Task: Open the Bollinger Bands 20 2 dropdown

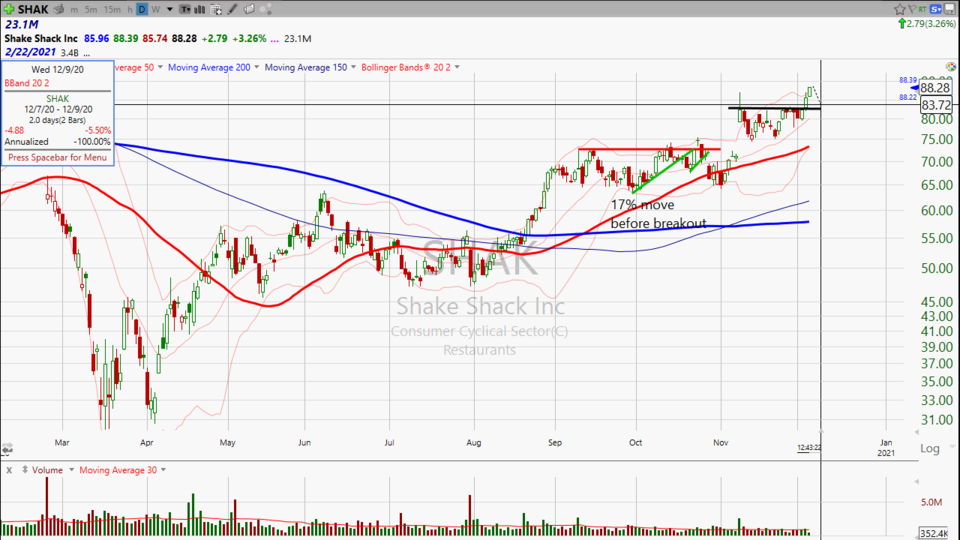Action: click(457, 67)
